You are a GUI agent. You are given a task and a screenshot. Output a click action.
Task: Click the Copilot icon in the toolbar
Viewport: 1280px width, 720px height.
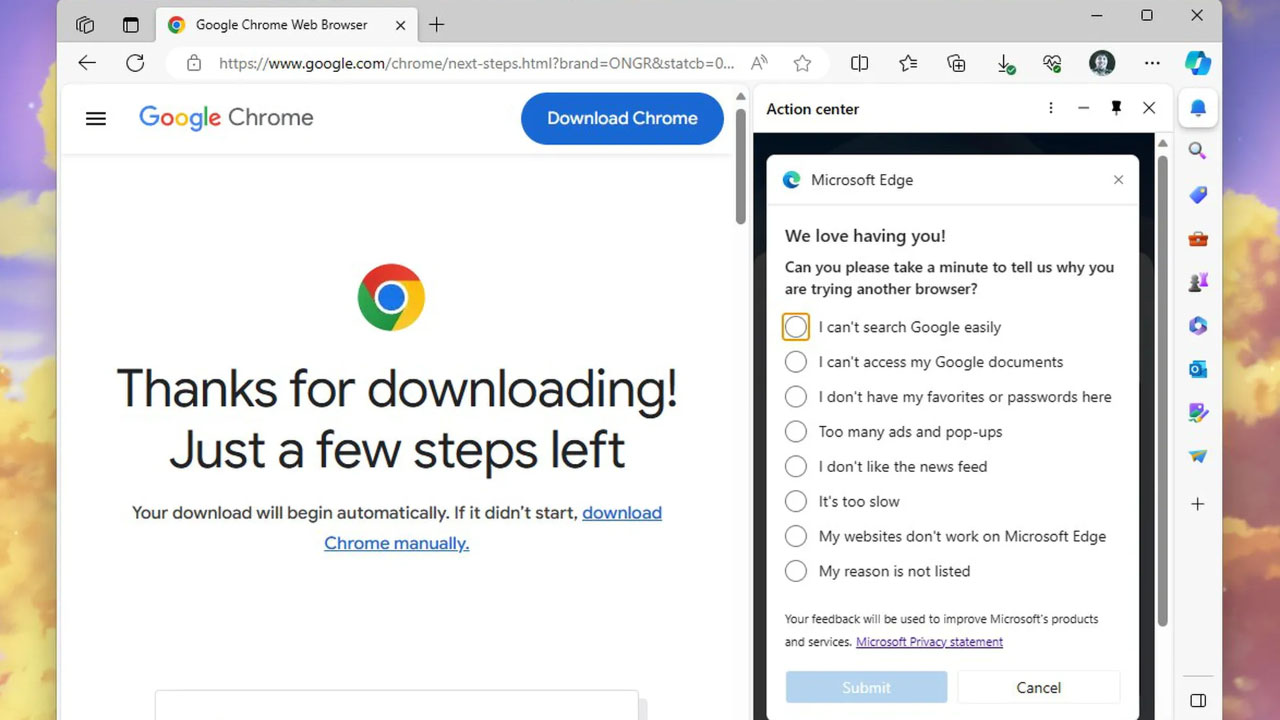1197,63
